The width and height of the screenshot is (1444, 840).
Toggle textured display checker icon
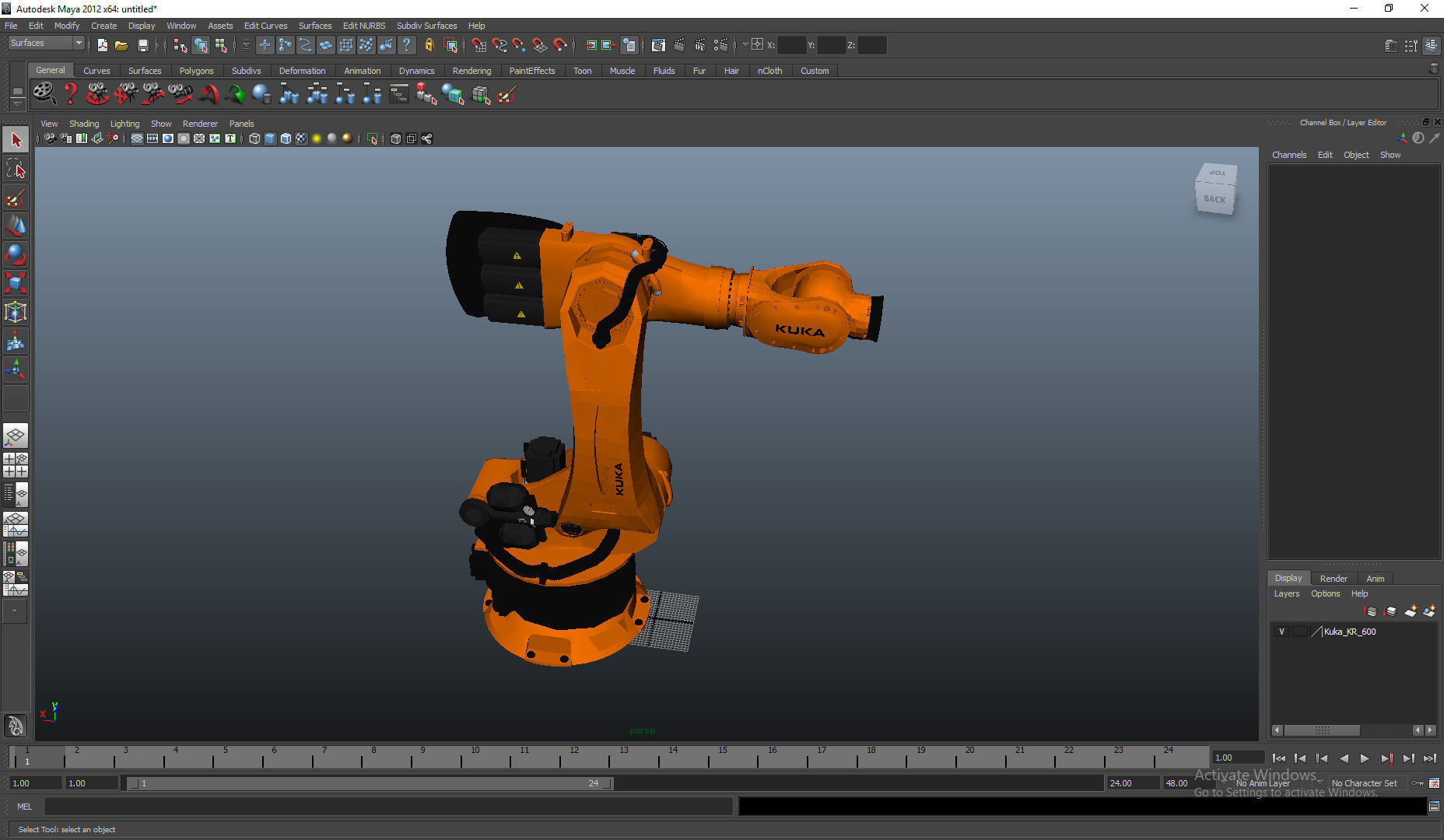(301, 138)
